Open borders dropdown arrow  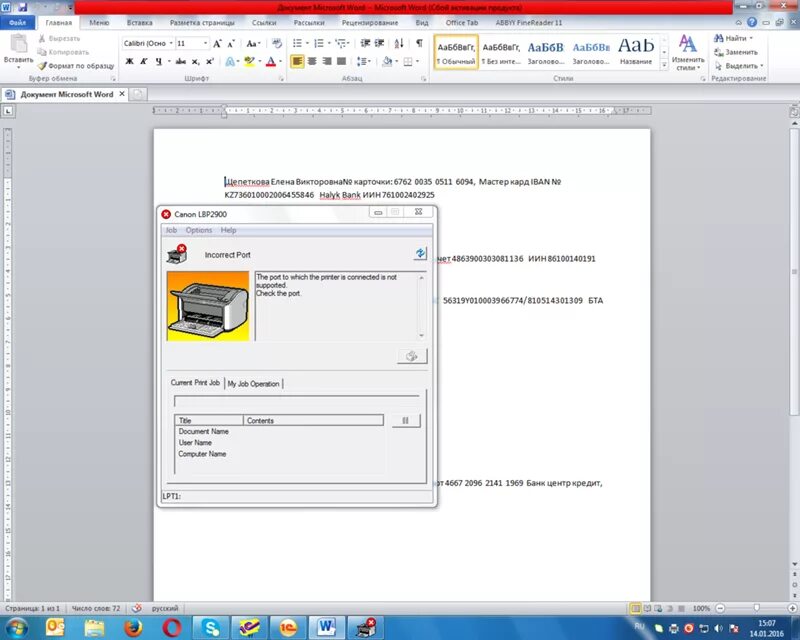(x=417, y=61)
